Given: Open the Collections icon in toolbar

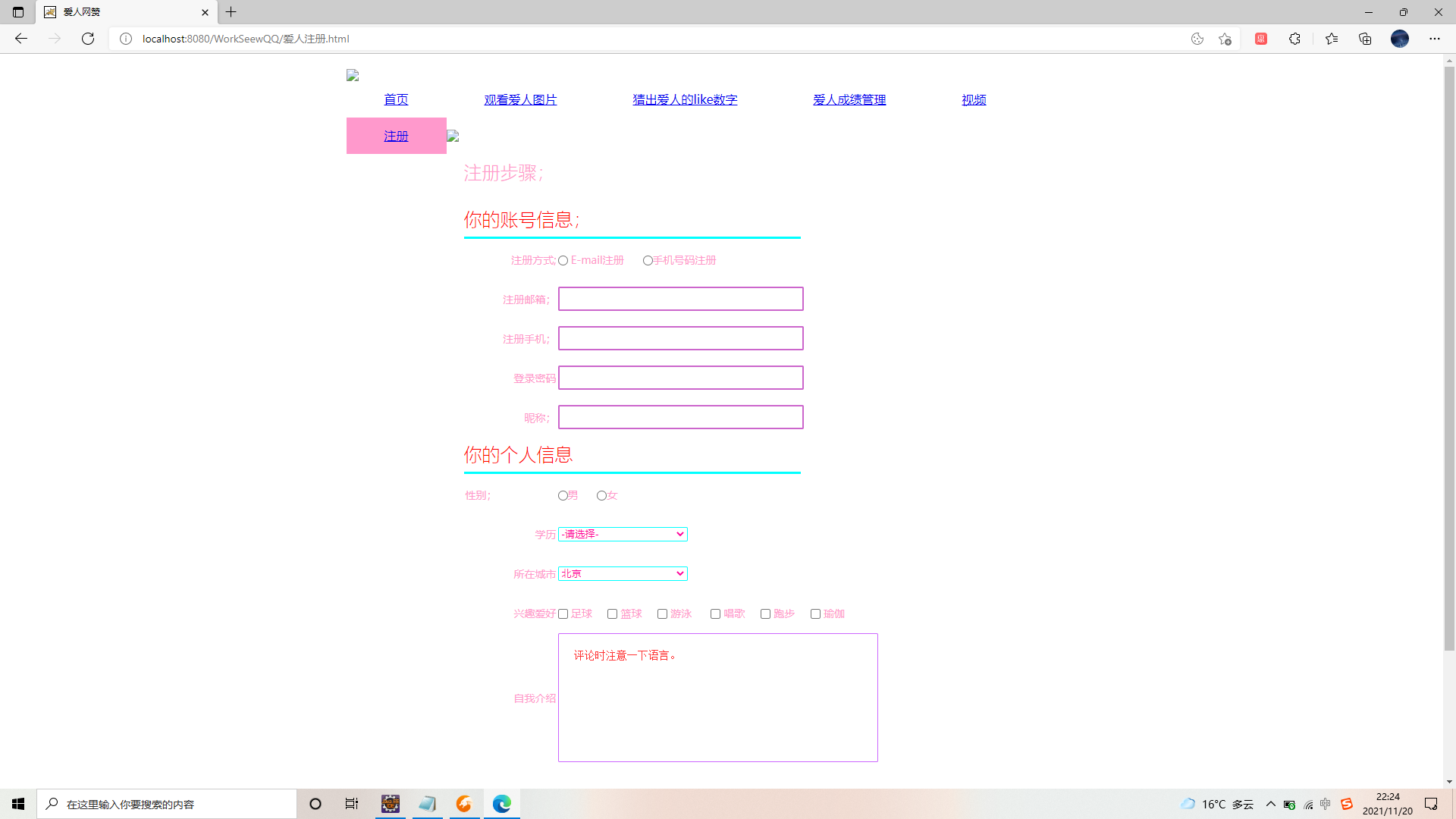Looking at the screenshot, I should tap(1365, 39).
